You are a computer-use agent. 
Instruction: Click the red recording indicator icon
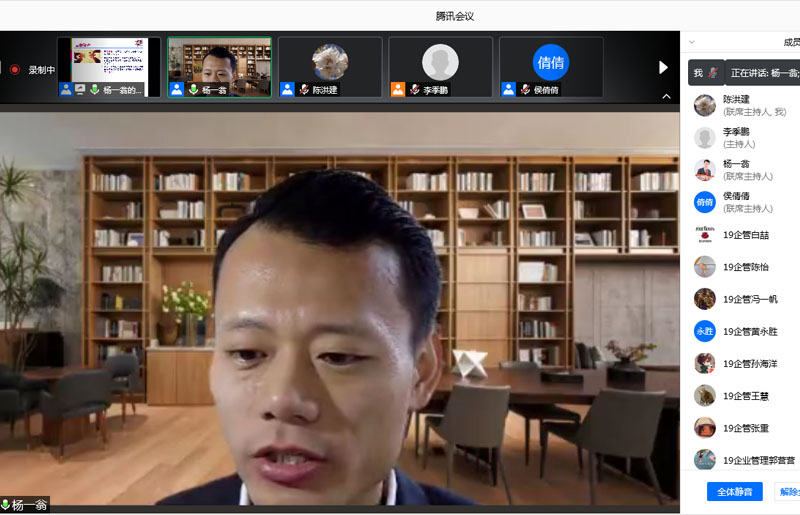tap(14, 70)
